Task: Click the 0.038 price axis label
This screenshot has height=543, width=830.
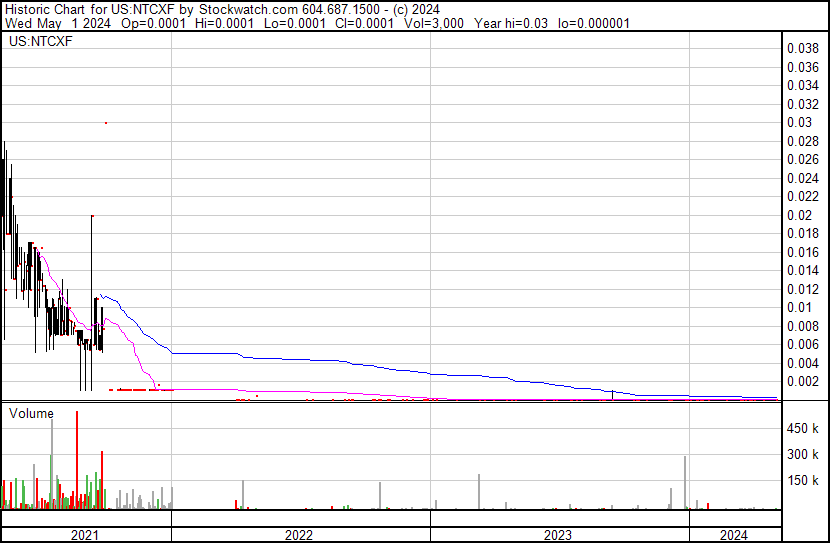Action: 803,48
